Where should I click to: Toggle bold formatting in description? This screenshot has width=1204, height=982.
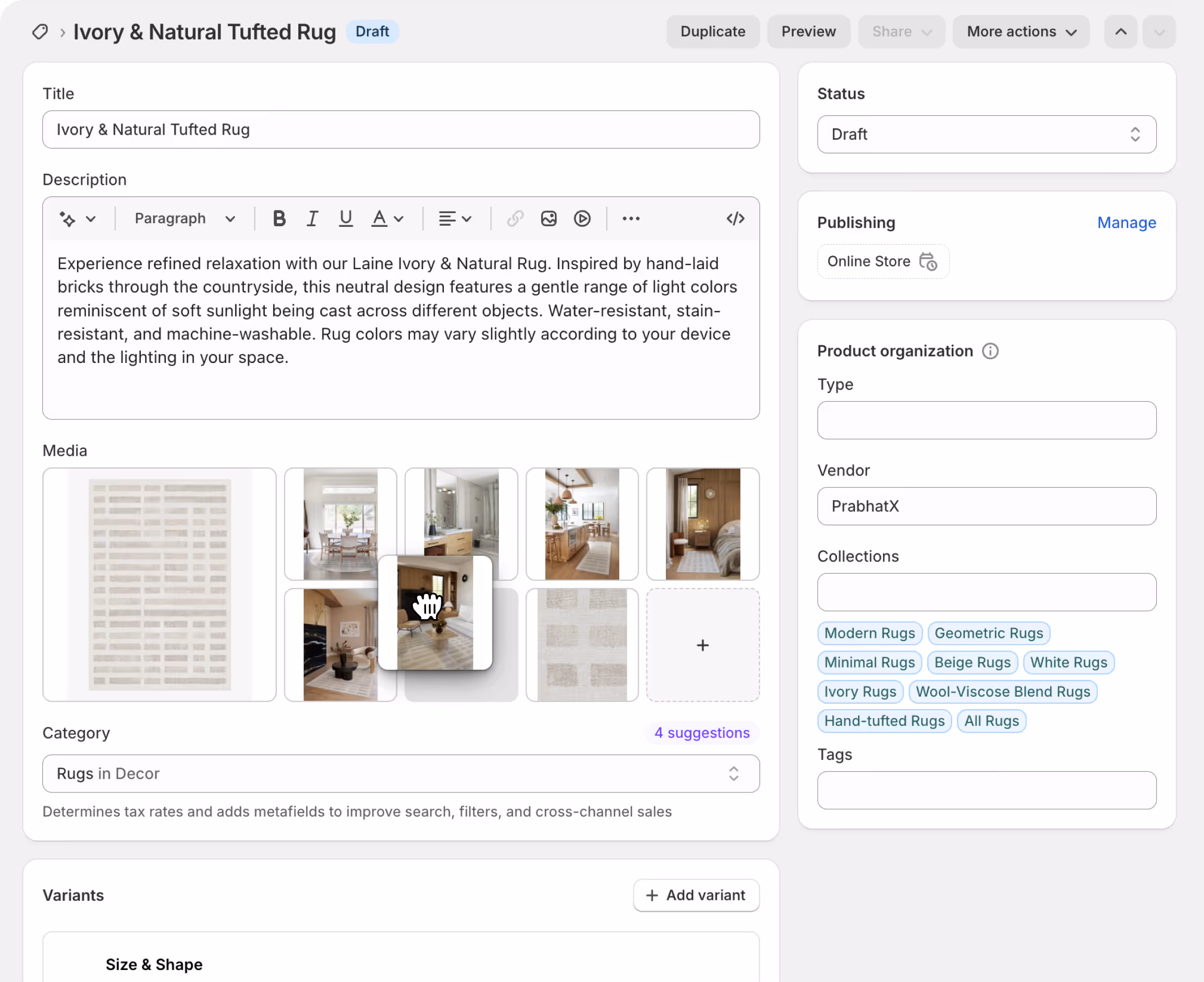point(278,218)
